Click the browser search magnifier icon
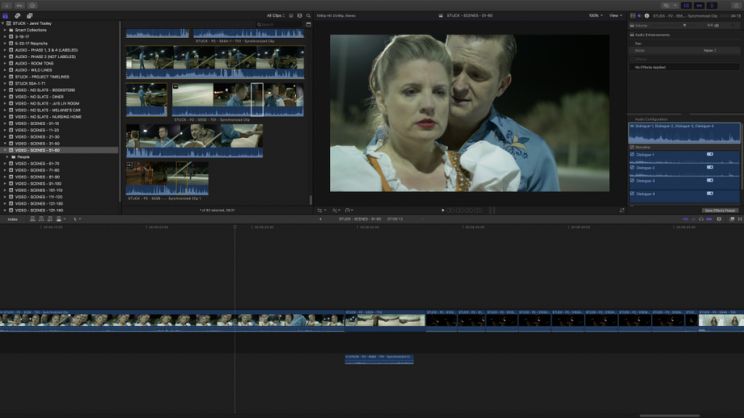This screenshot has width=744, height=418. pos(308,16)
